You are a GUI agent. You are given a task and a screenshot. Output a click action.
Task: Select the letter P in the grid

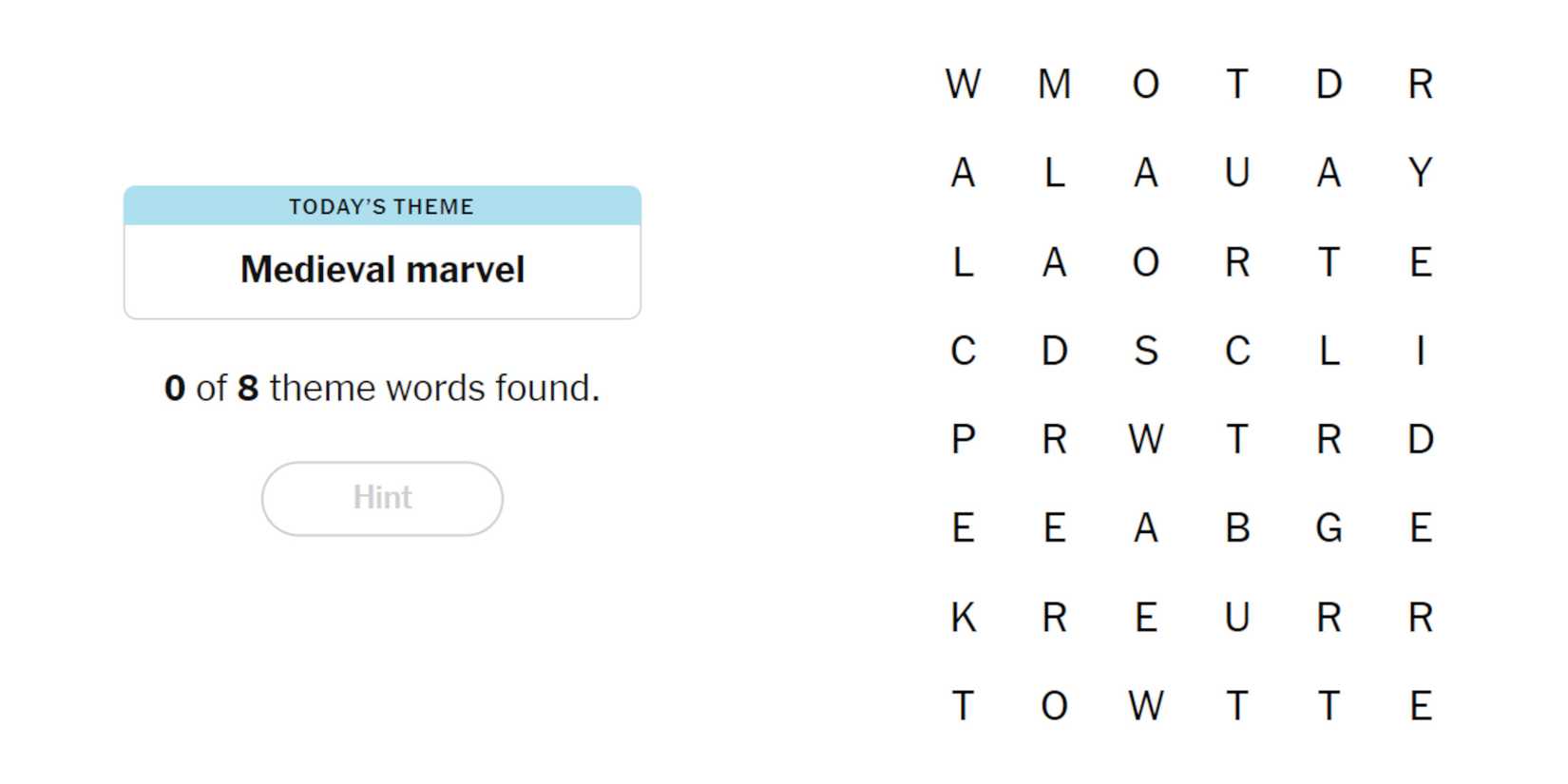click(x=963, y=440)
